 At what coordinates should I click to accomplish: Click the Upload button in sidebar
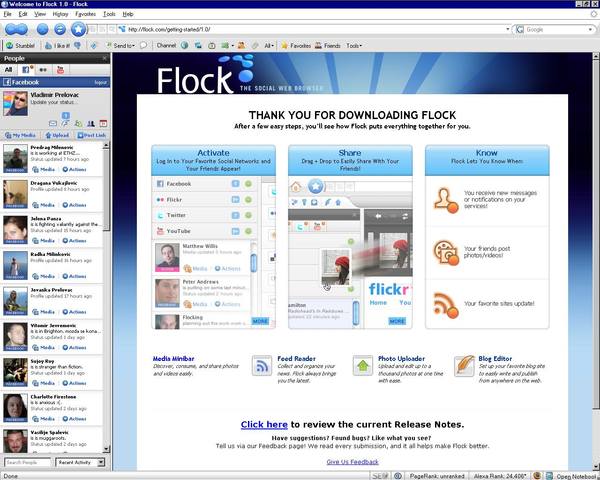(57, 135)
